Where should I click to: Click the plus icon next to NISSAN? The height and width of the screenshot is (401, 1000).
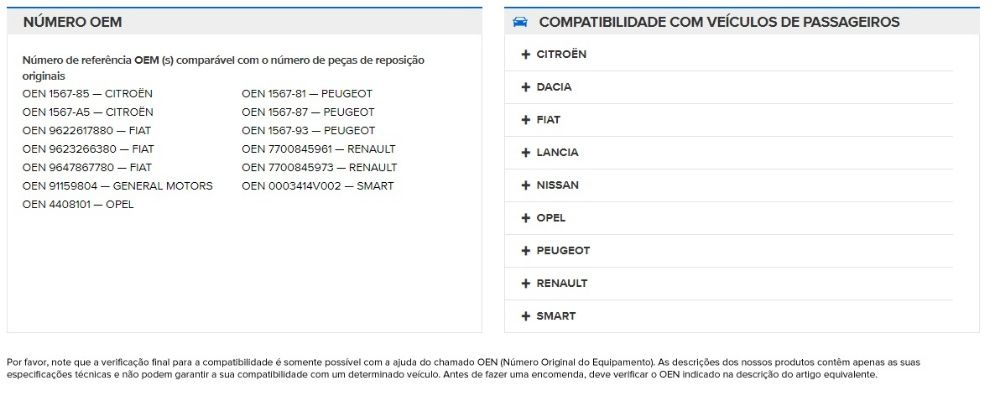tap(526, 186)
